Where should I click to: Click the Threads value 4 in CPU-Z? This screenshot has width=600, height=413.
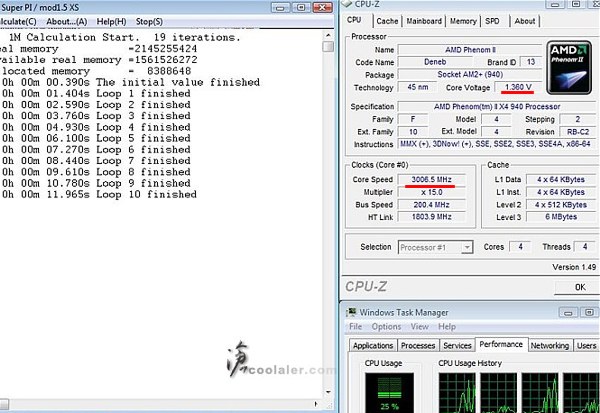[x=585, y=247]
